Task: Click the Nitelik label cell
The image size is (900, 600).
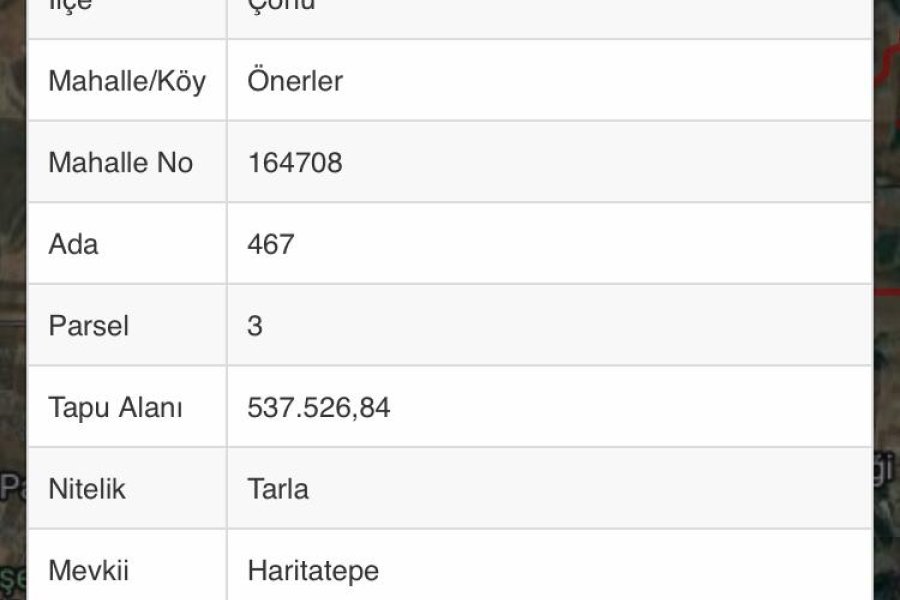Action: click(x=127, y=488)
